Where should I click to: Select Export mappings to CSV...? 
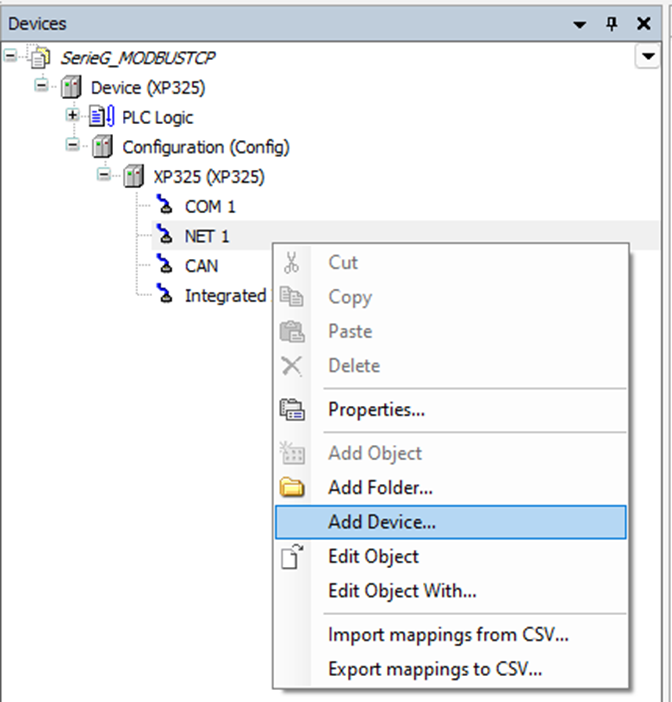click(434, 670)
